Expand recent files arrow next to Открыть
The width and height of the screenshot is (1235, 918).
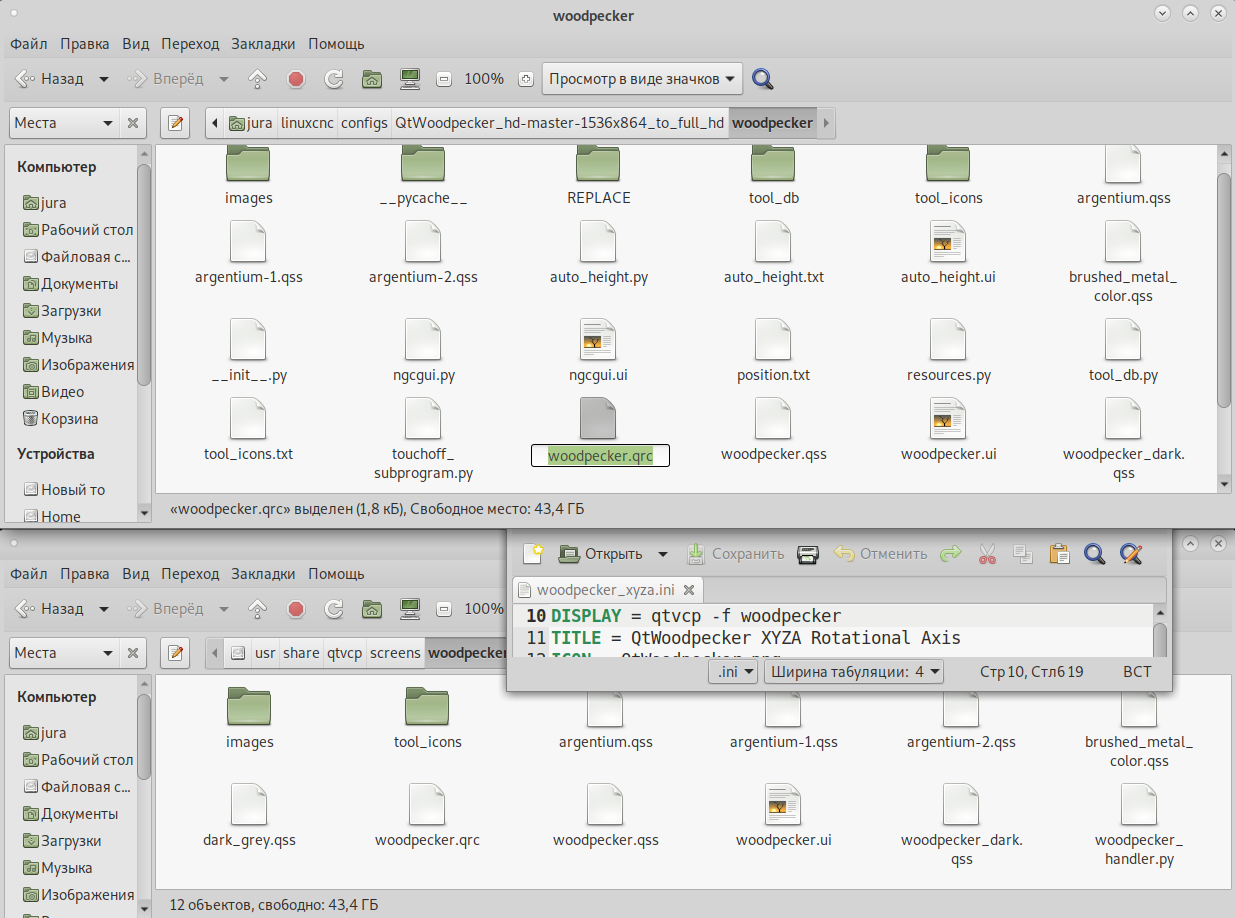(x=662, y=553)
